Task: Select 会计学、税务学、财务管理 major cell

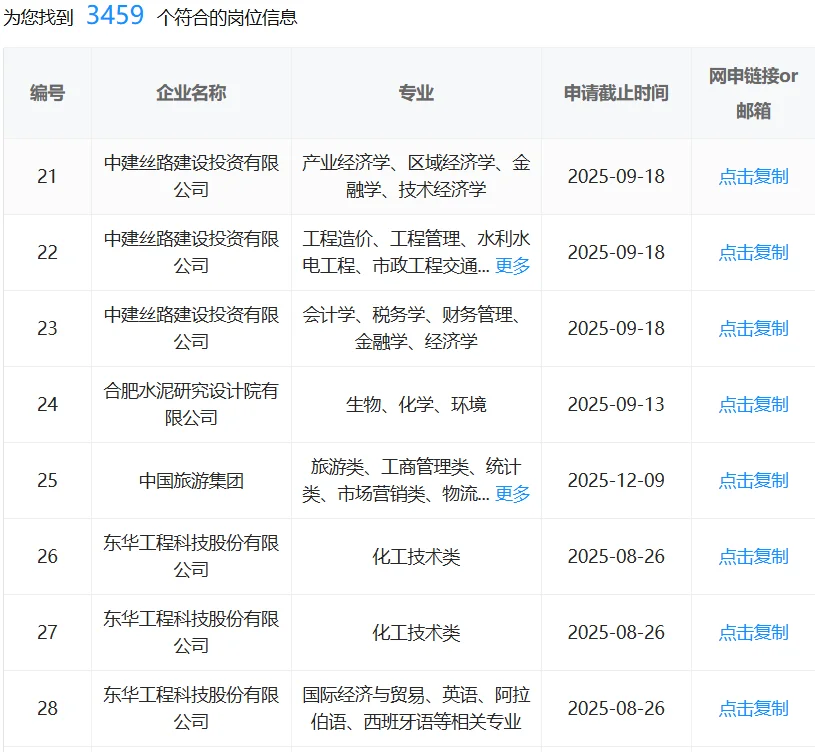Action: 416,328
